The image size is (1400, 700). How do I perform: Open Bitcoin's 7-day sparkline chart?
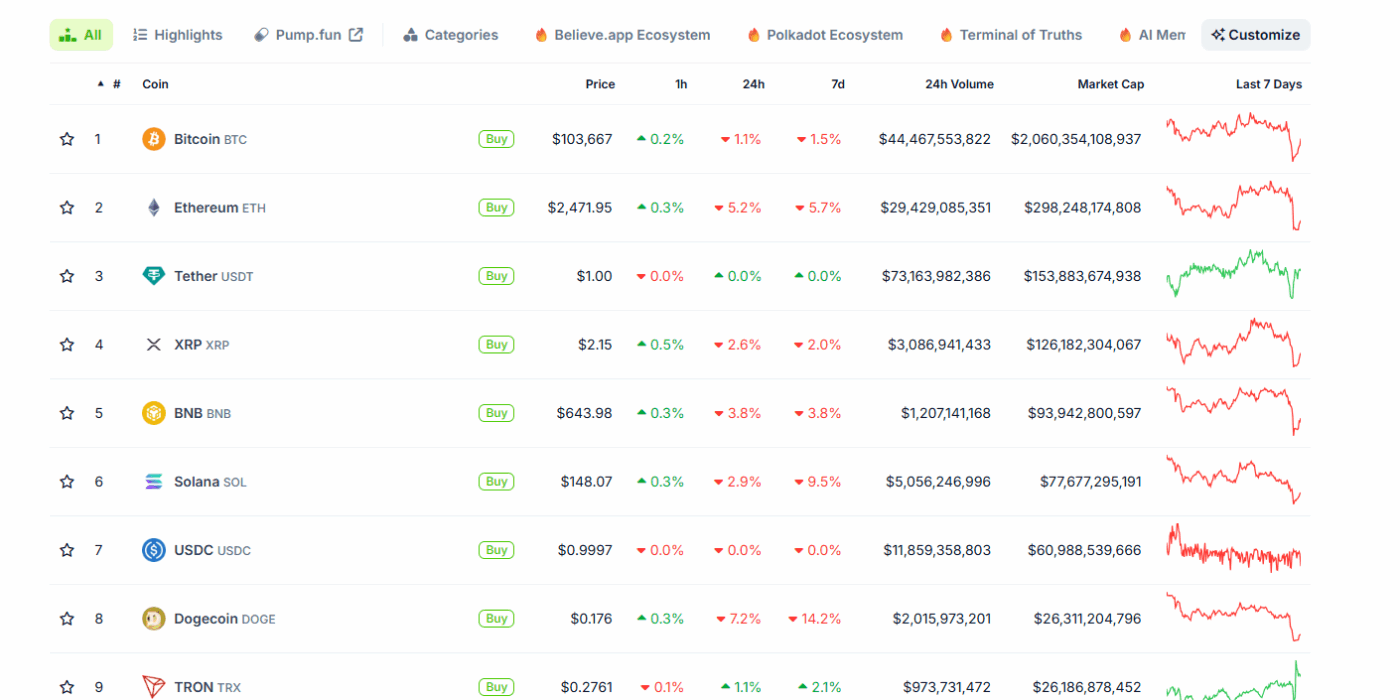point(1234,137)
